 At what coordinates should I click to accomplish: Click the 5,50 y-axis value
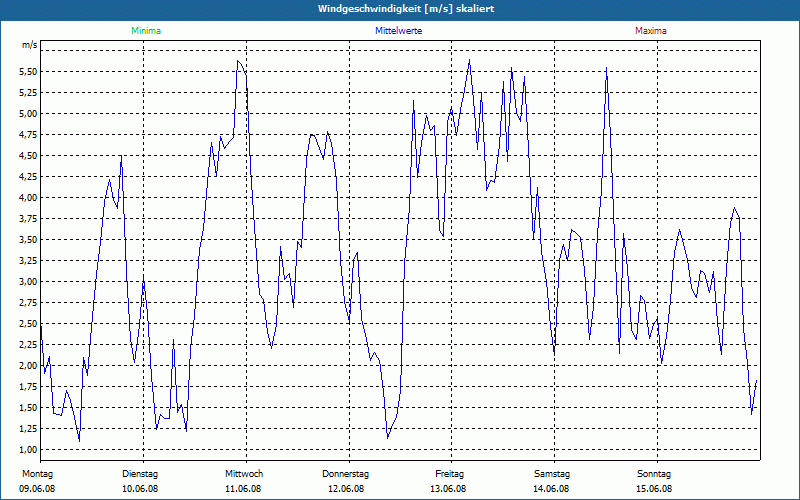coord(29,72)
